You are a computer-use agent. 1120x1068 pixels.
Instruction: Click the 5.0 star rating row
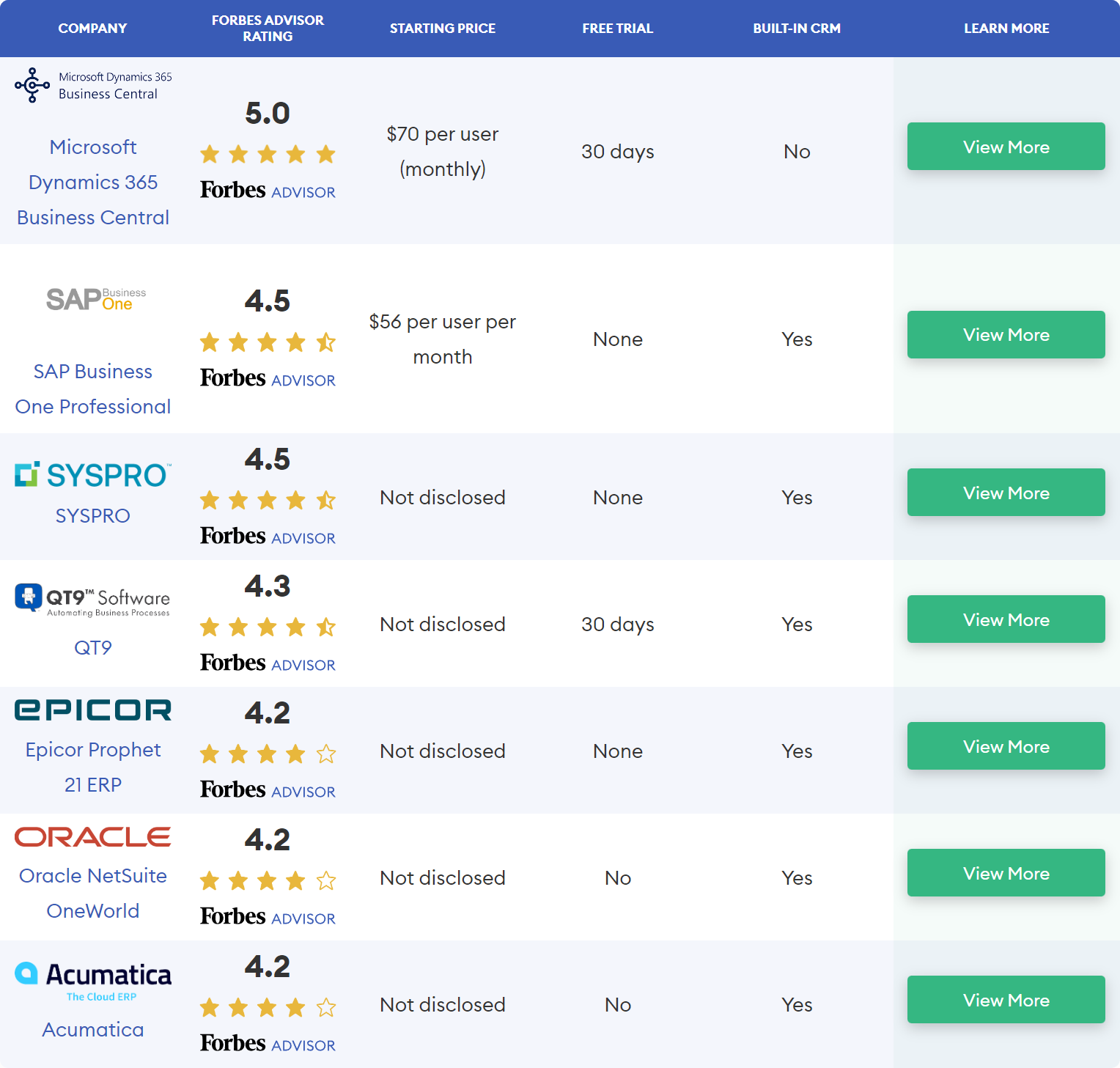point(268,154)
